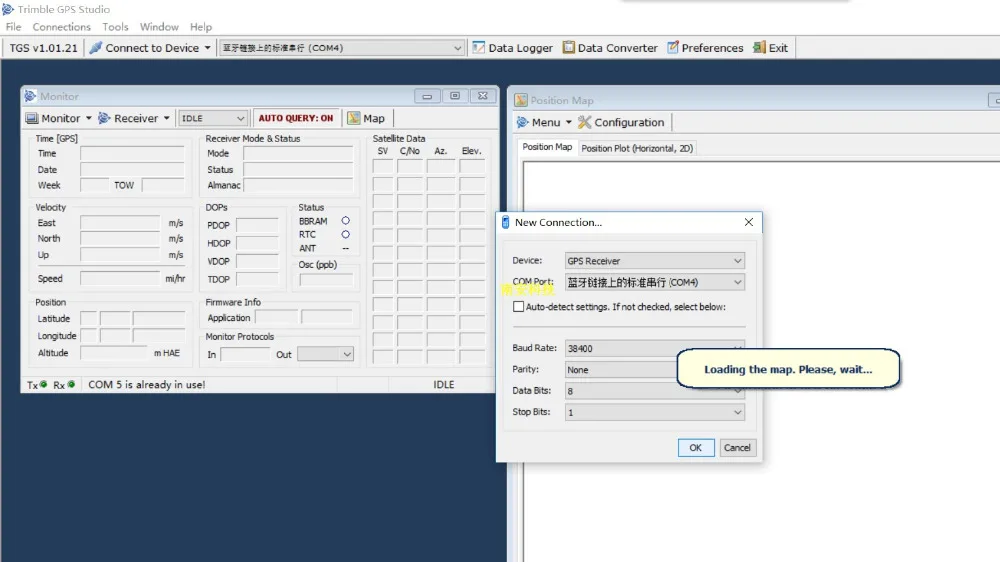Open the Baud Rate 38400 dropdown
This screenshot has width=1000, height=562.
tap(654, 348)
